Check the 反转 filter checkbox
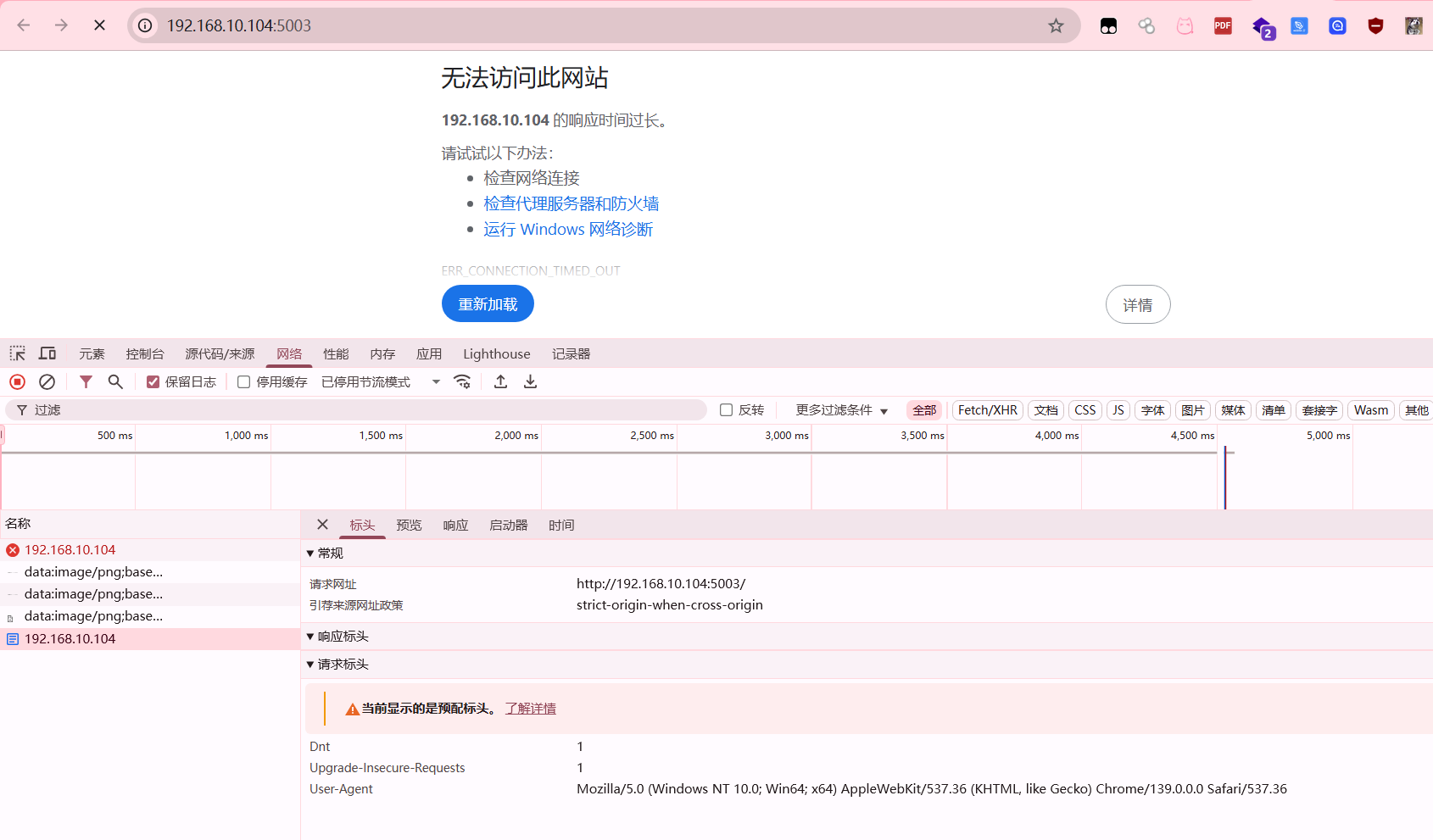Viewport: 1433px width, 840px height. pyautogui.click(x=726, y=410)
